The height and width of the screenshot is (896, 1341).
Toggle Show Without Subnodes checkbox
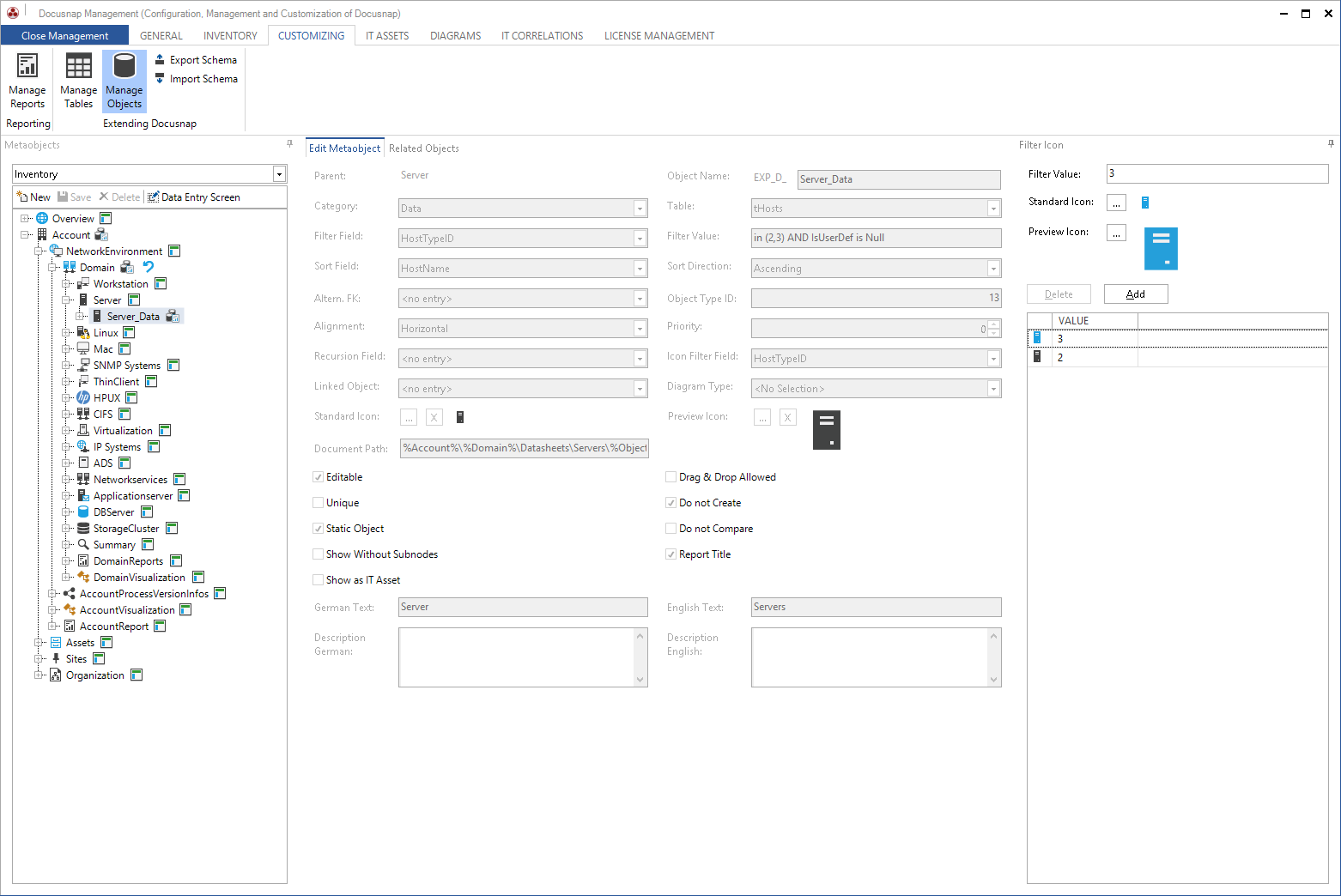pyautogui.click(x=319, y=554)
